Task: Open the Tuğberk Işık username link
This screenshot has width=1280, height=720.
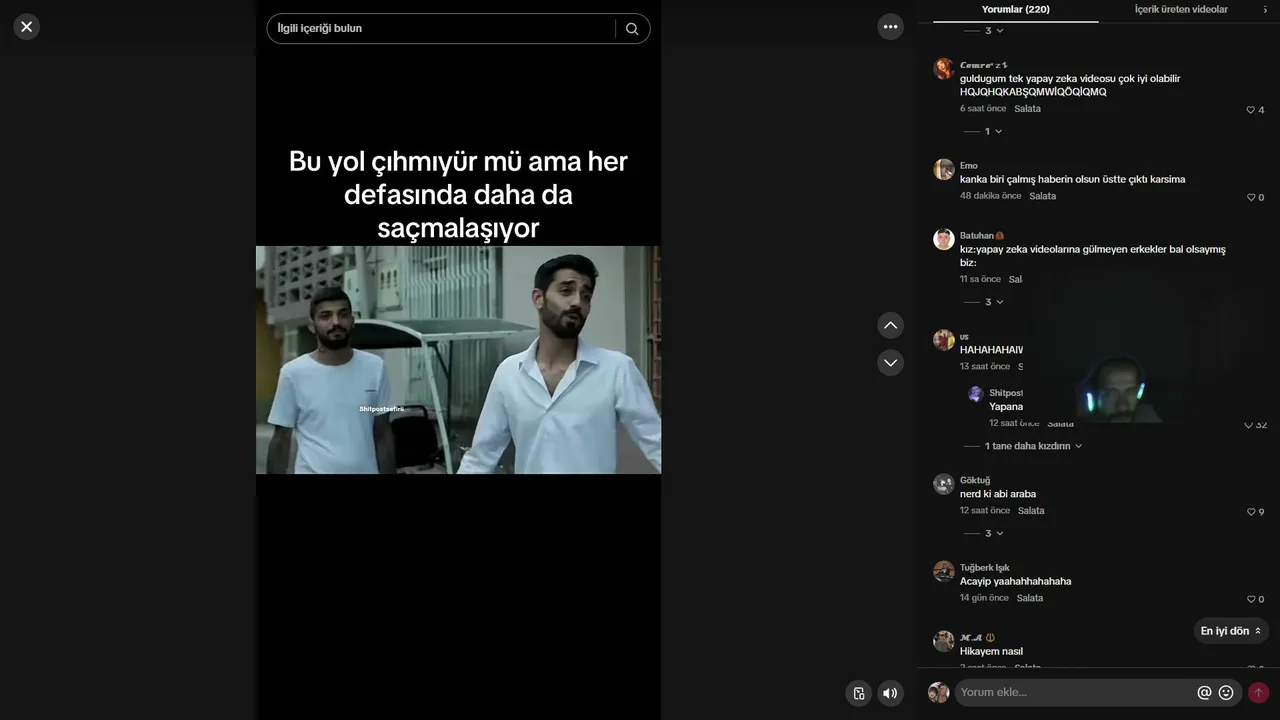Action: click(985, 568)
